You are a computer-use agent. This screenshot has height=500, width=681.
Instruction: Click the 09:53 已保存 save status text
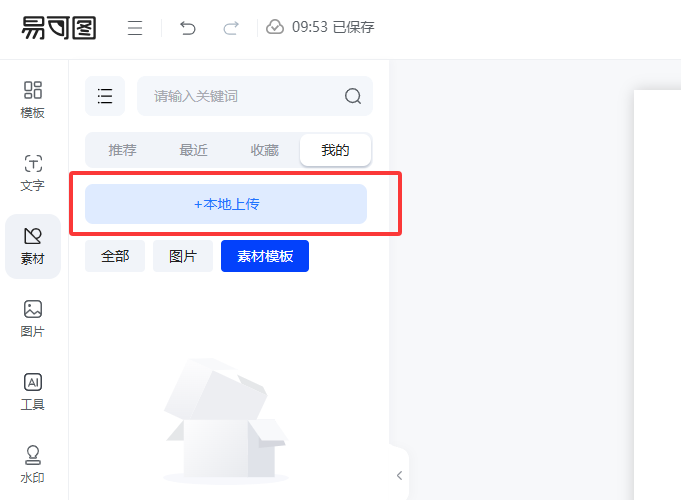coord(333,27)
